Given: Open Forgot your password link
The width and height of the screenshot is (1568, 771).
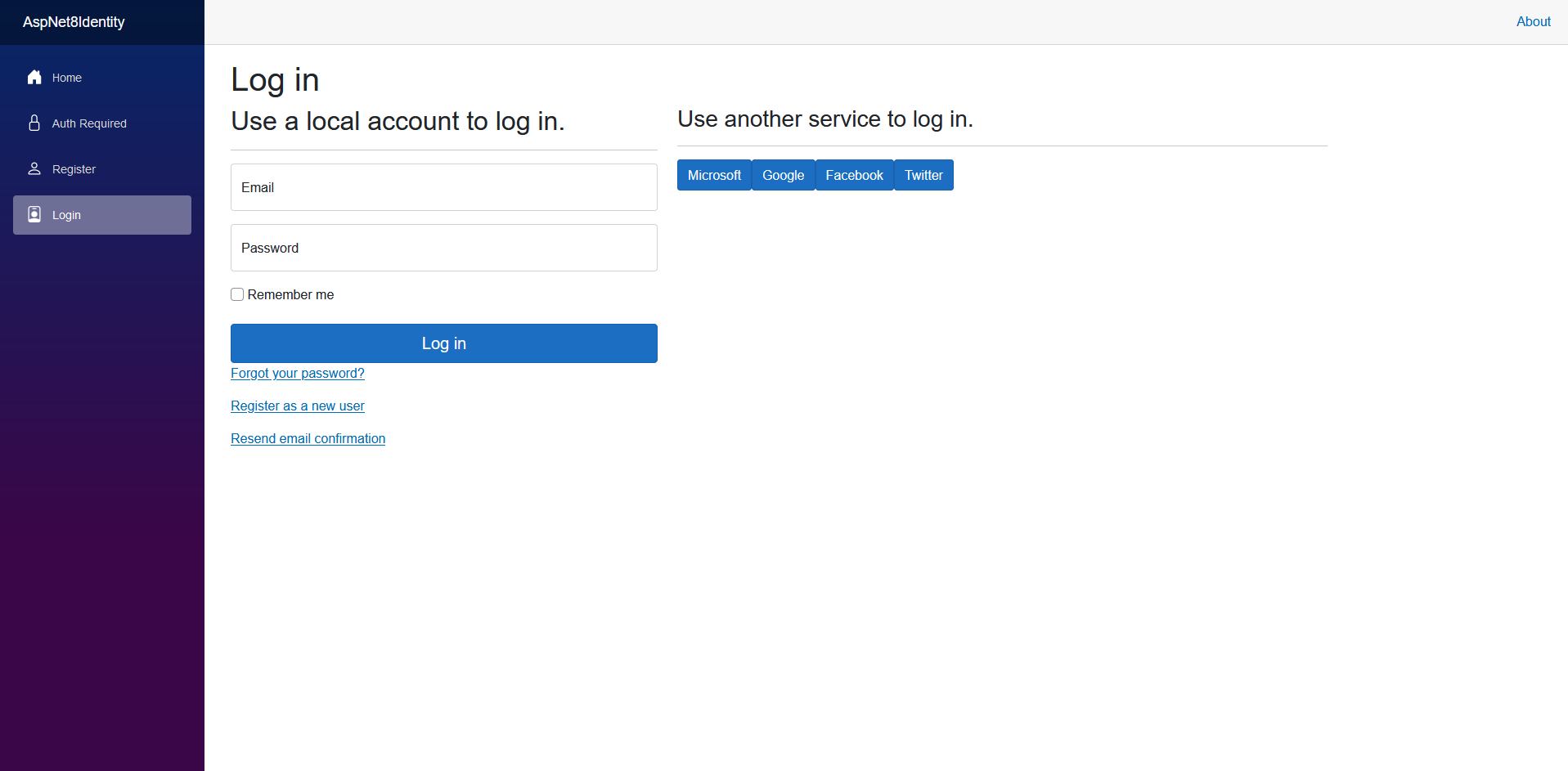Looking at the screenshot, I should point(298,374).
